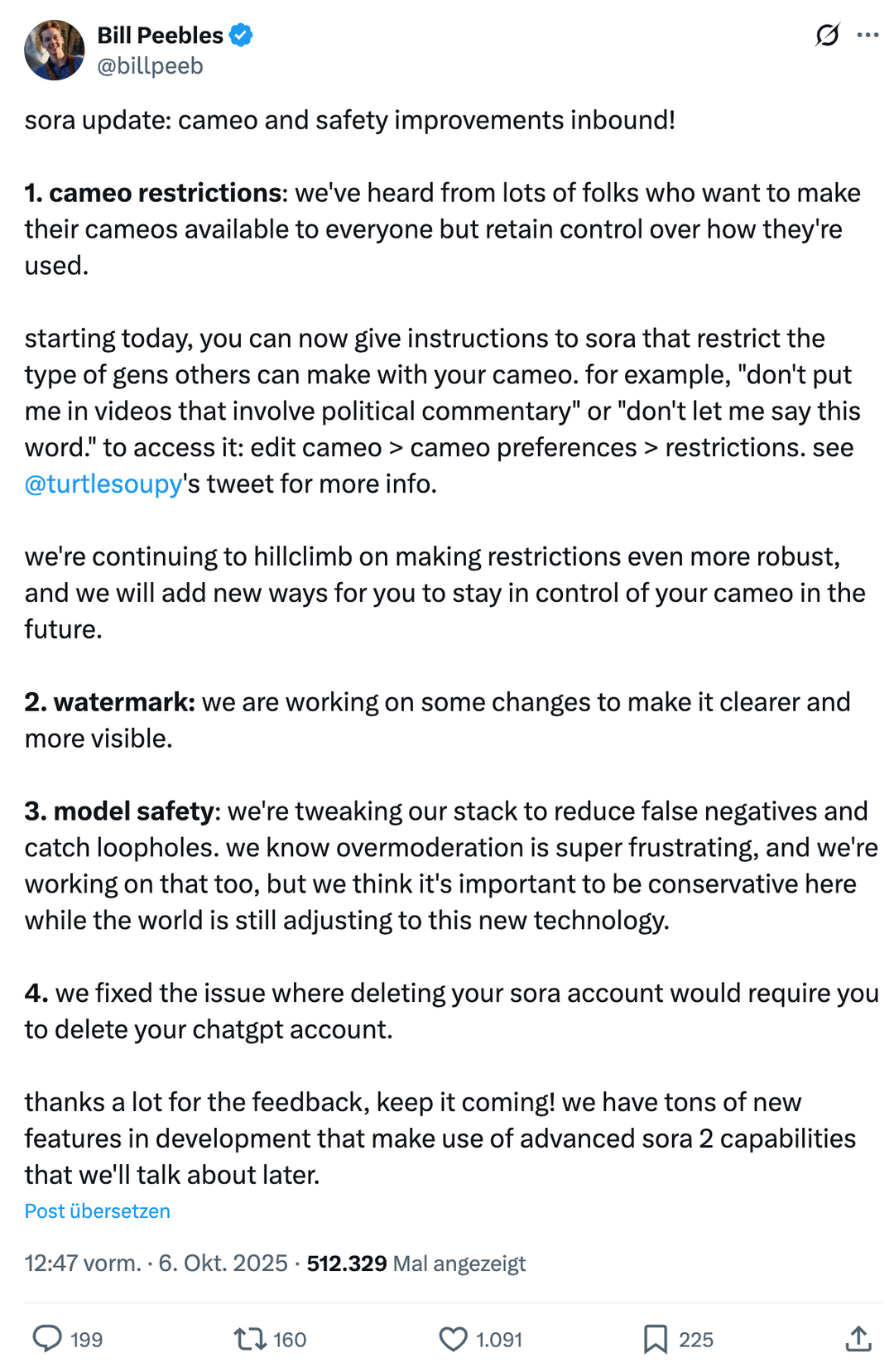Viewport: 894px width, 1372px height.
Task: Open the @billpeeb handle
Action: point(150,65)
